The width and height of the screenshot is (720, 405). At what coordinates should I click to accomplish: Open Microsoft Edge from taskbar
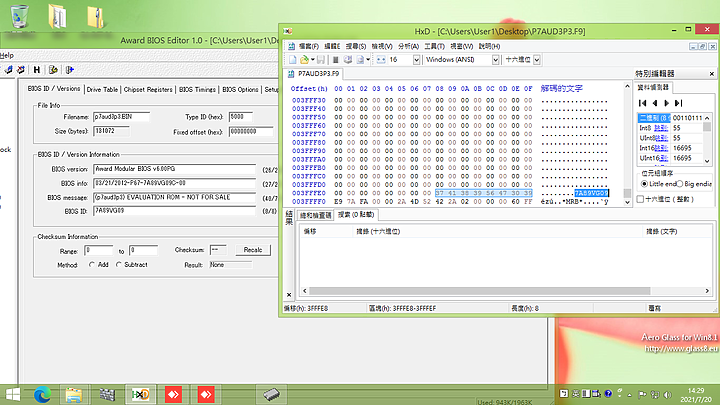43,394
